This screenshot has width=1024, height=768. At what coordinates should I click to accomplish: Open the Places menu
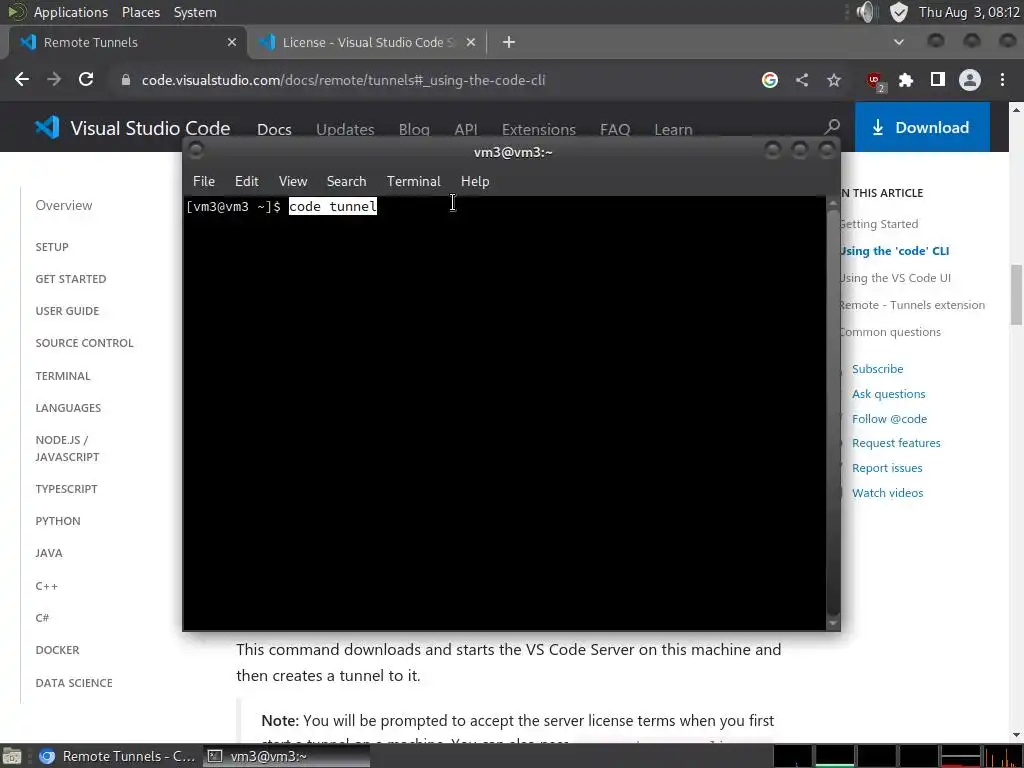pyautogui.click(x=140, y=12)
